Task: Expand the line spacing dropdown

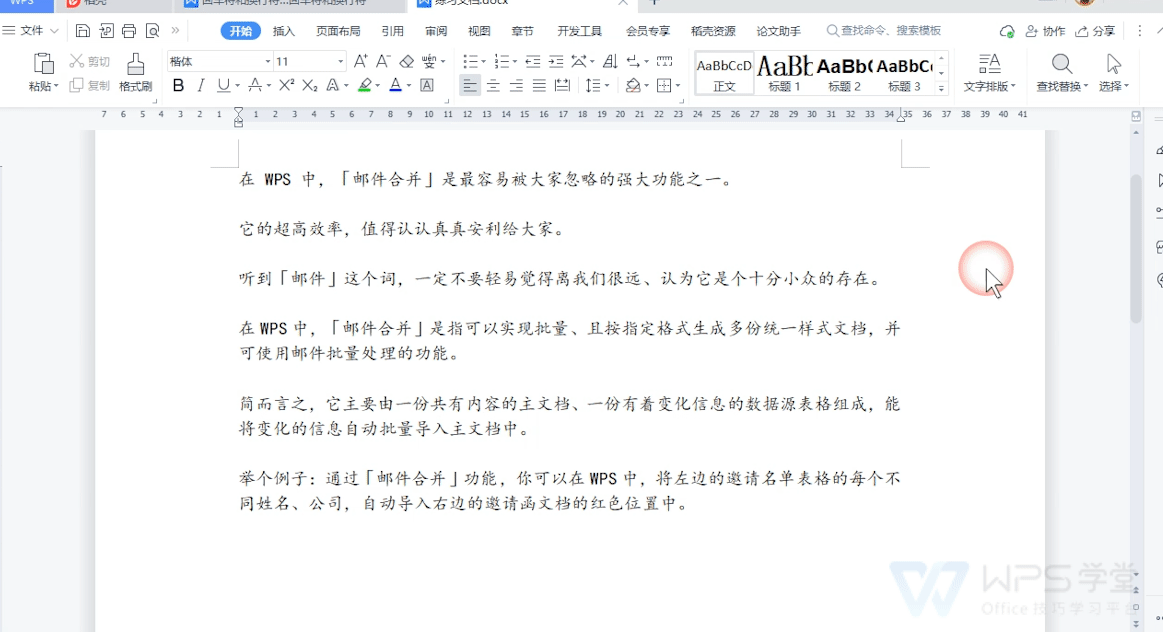Action: pos(607,85)
